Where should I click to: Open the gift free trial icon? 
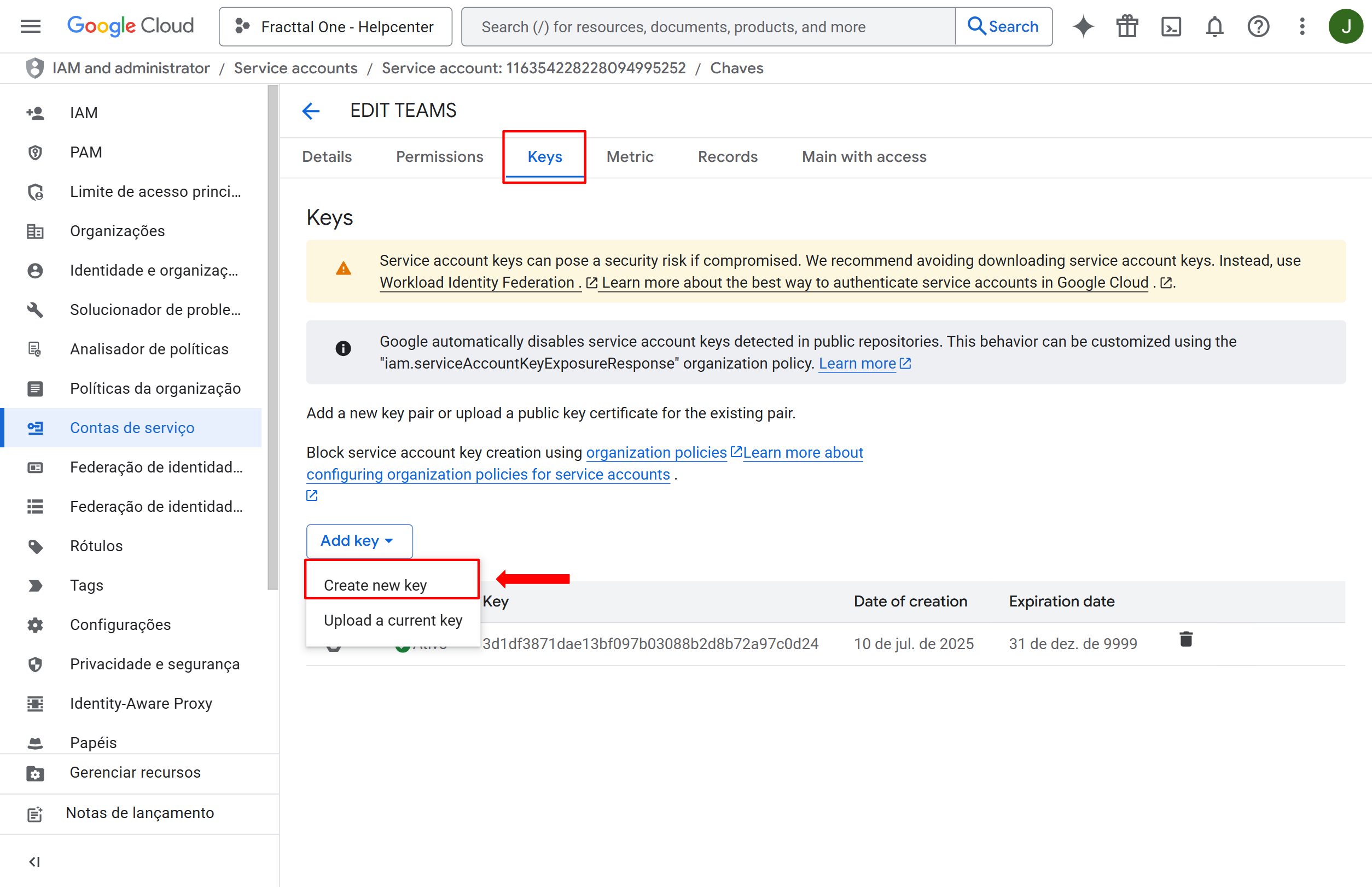(1127, 26)
